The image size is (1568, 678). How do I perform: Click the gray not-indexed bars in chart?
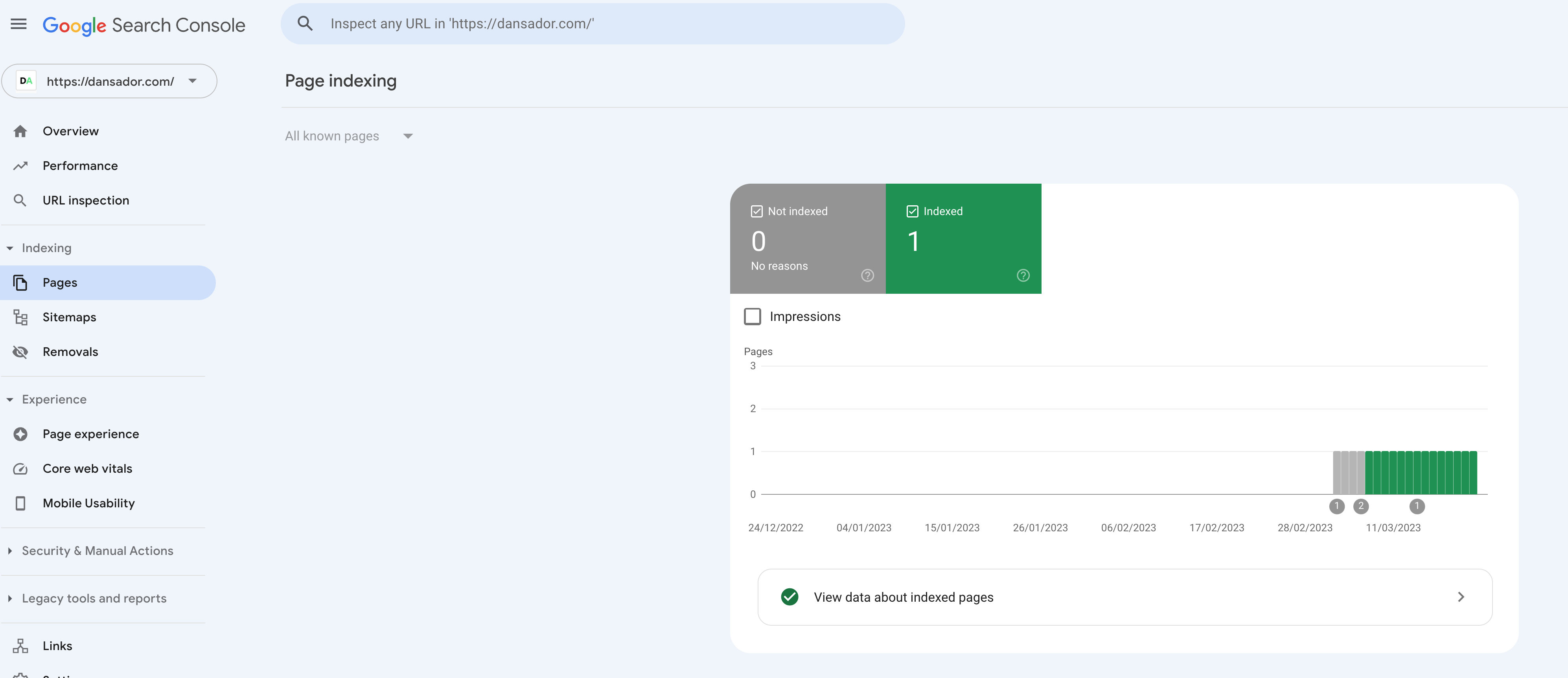[1349, 473]
